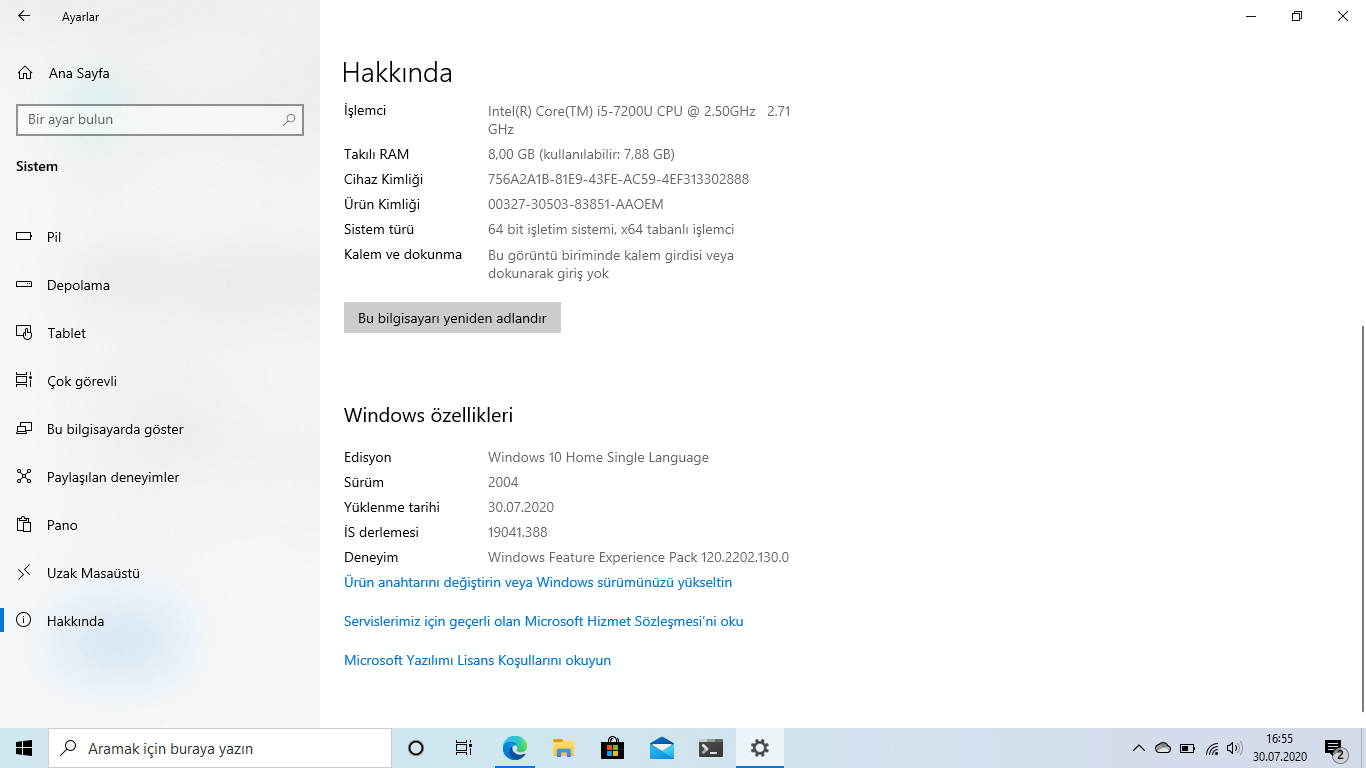Go back using the arrow beside Ayarlar

pyautogui.click(x=24, y=16)
